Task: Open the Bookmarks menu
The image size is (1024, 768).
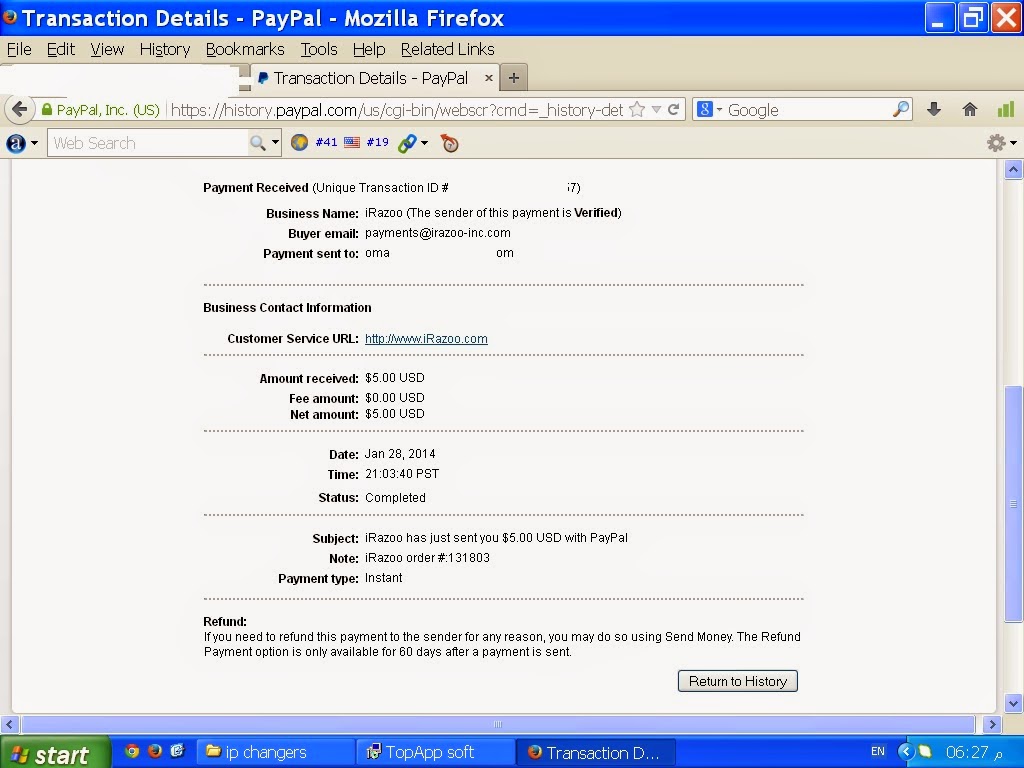Action: tap(245, 50)
